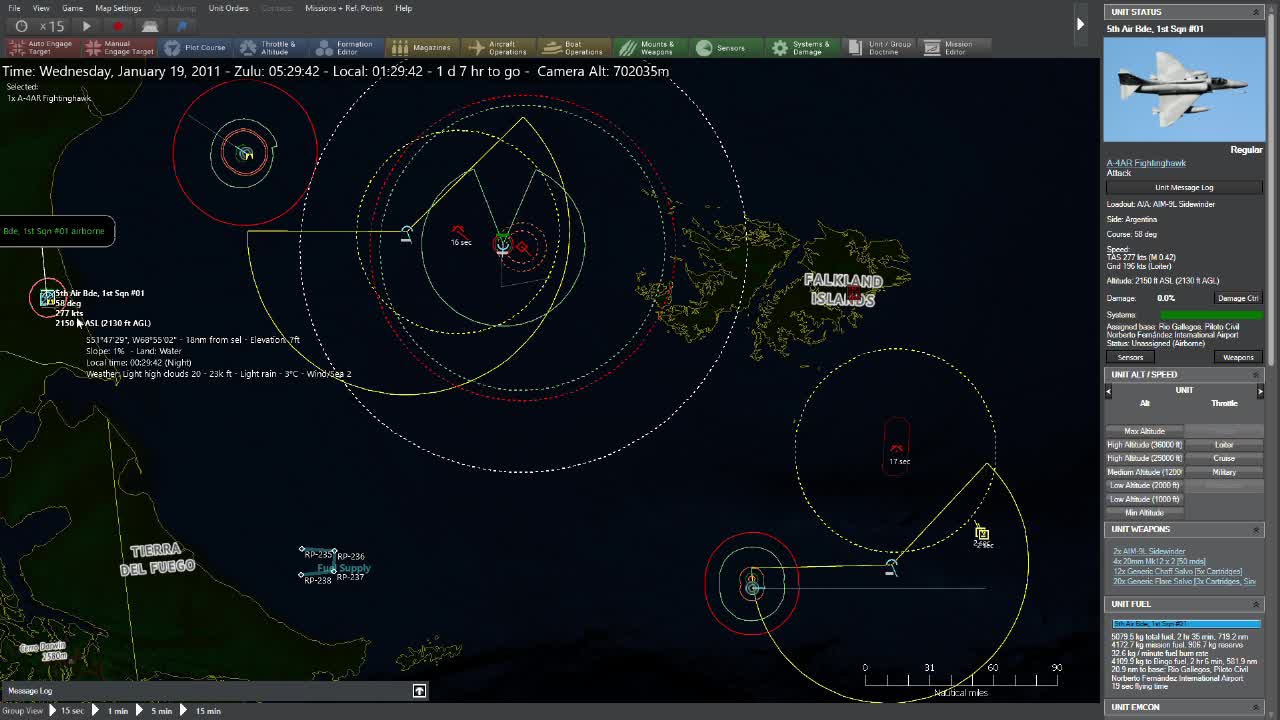Image resolution: width=1280 pixels, height=720 pixels.
Task: Set throttle to Loiter
Action: point(1224,445)
